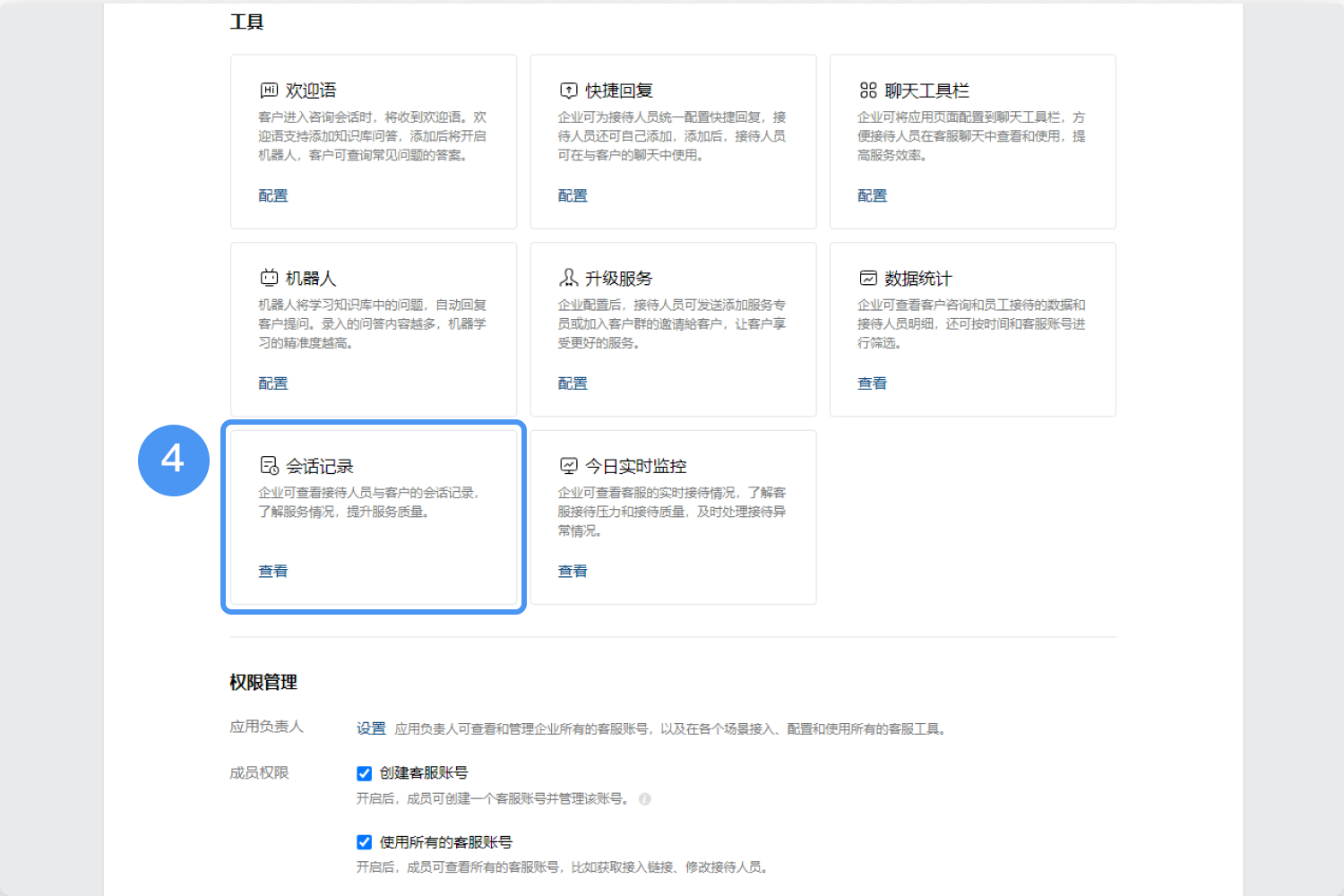The image size is (1344, 896).
Task: Open 查看 link in the 今日实时监控 card
Action: (x=573, y=571)
